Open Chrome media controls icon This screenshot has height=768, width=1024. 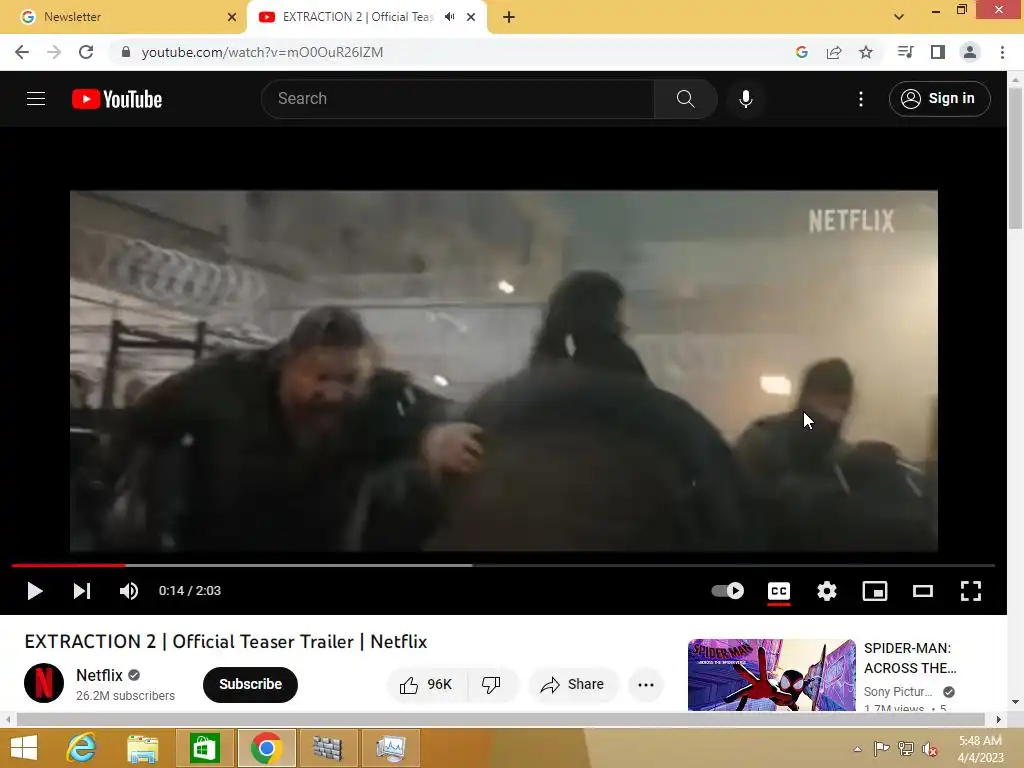tap(905, 52)
